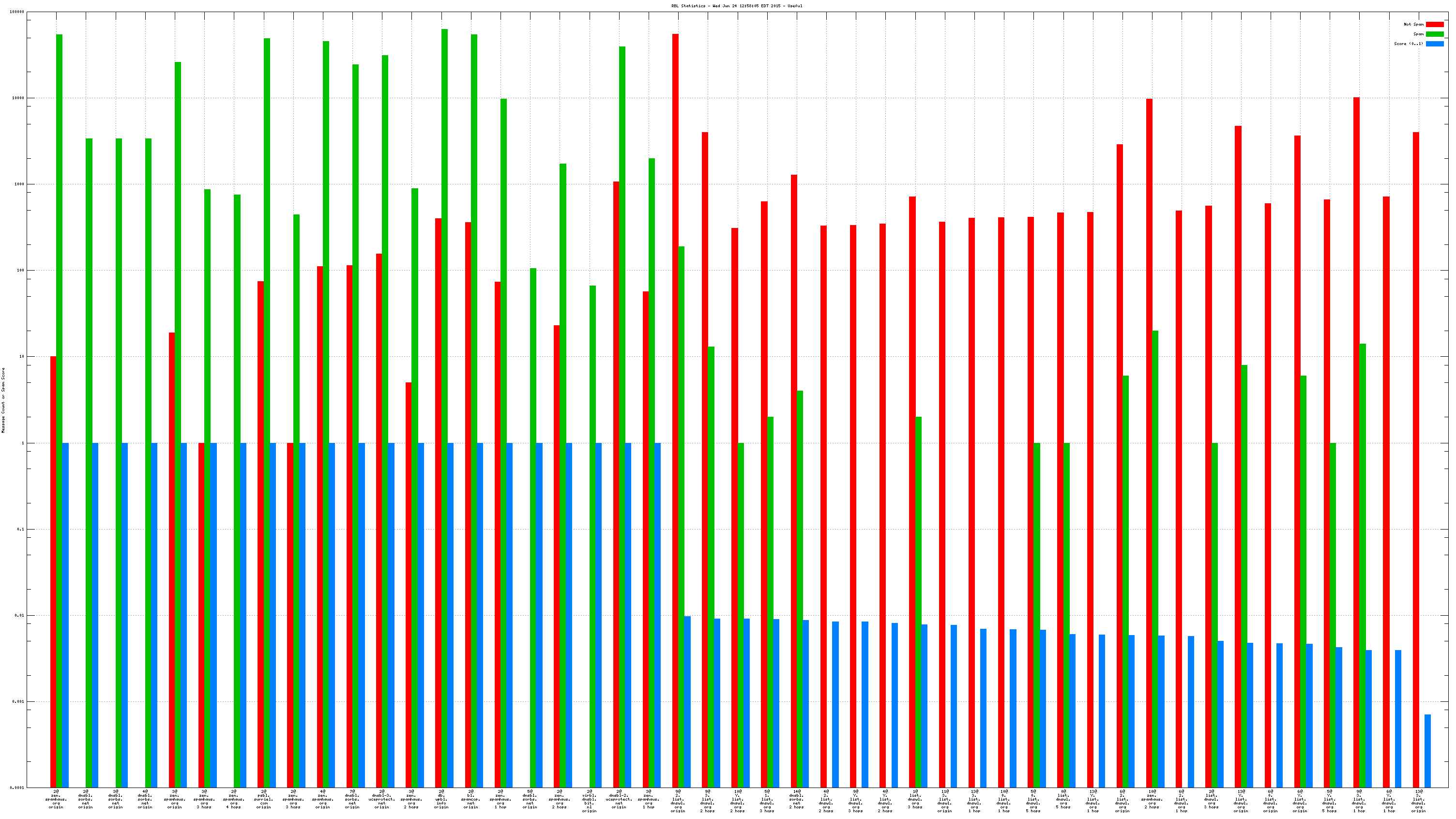Click the 0.0001 y-axis tick label

click(17, 788)
